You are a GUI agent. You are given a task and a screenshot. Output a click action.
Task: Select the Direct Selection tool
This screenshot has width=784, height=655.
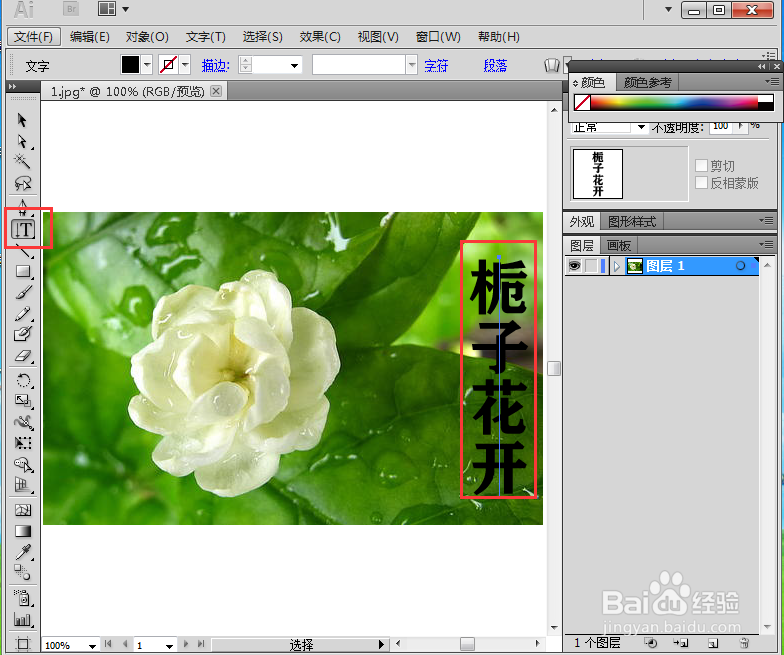22,142
